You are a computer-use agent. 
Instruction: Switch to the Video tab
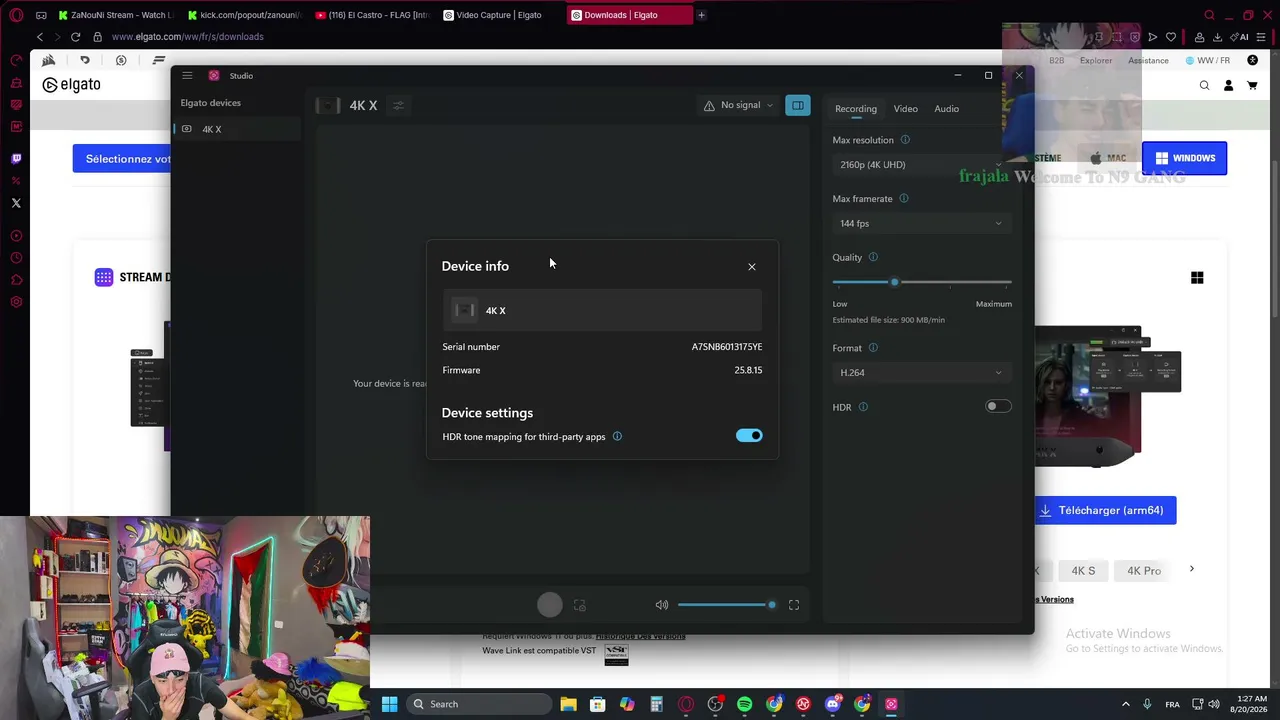[x=906, y=109]
